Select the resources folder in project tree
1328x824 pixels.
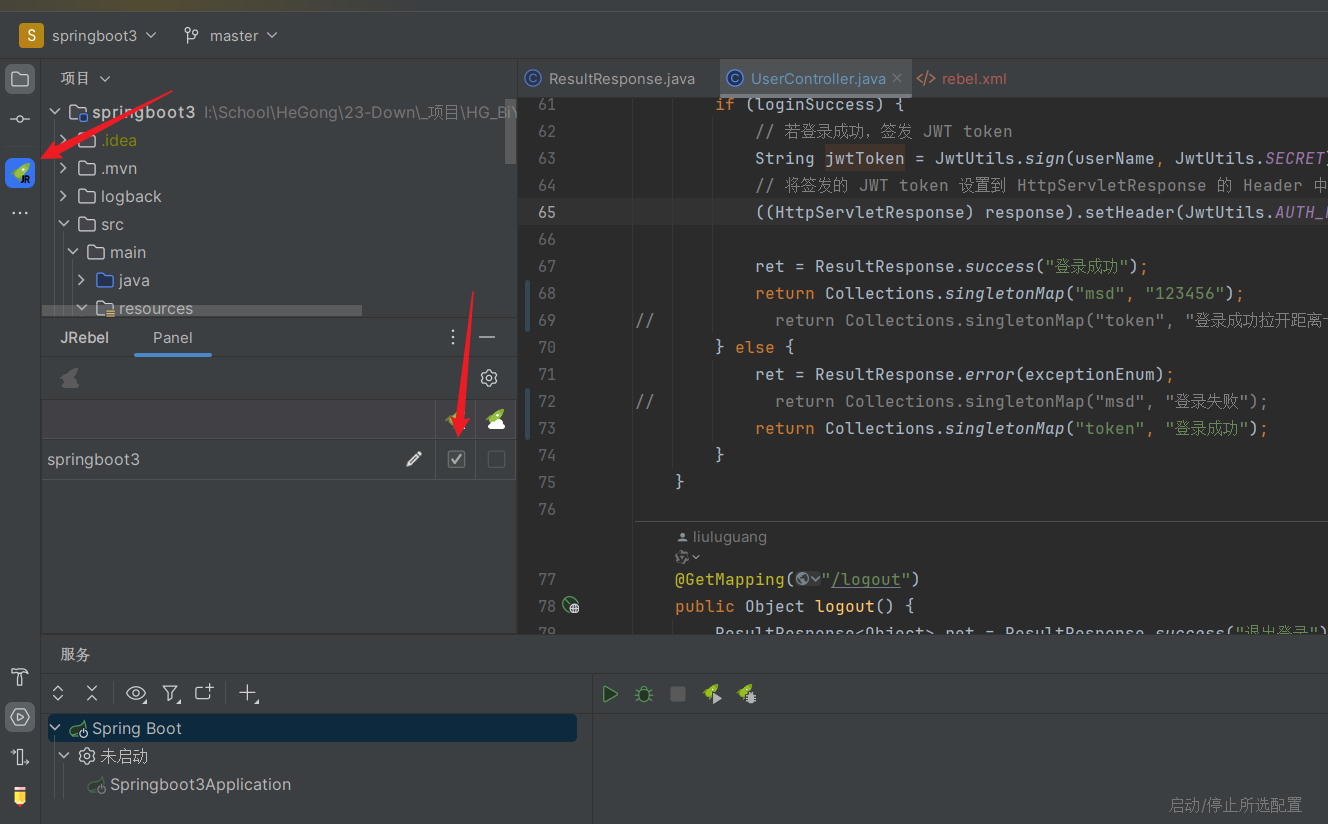[x=156, y=308]
